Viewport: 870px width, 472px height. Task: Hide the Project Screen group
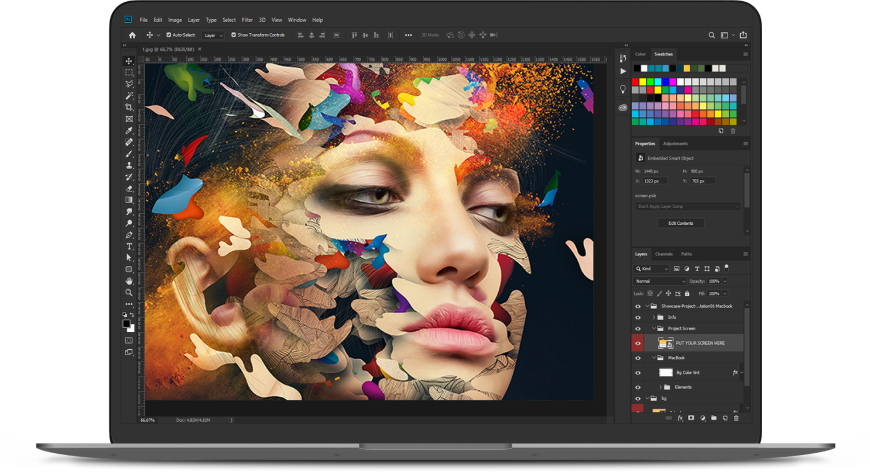tap(638, 329)
